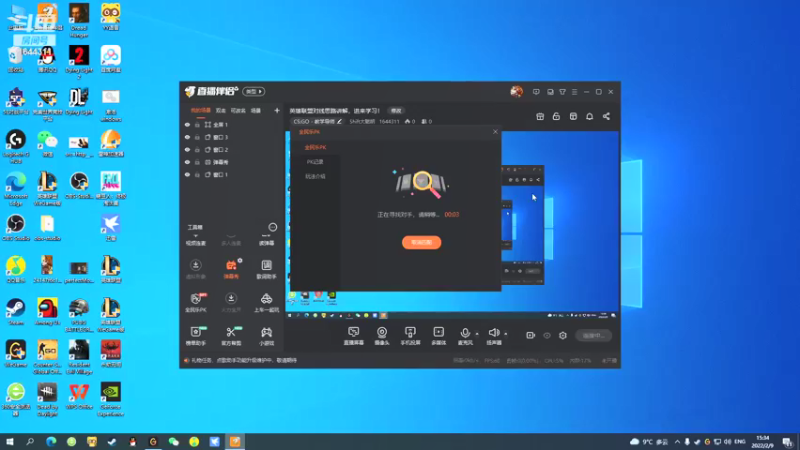800x450 pixels.
Task: Open Steam from the taskbar
Action: pyautogui.click(x=112, y=442)
